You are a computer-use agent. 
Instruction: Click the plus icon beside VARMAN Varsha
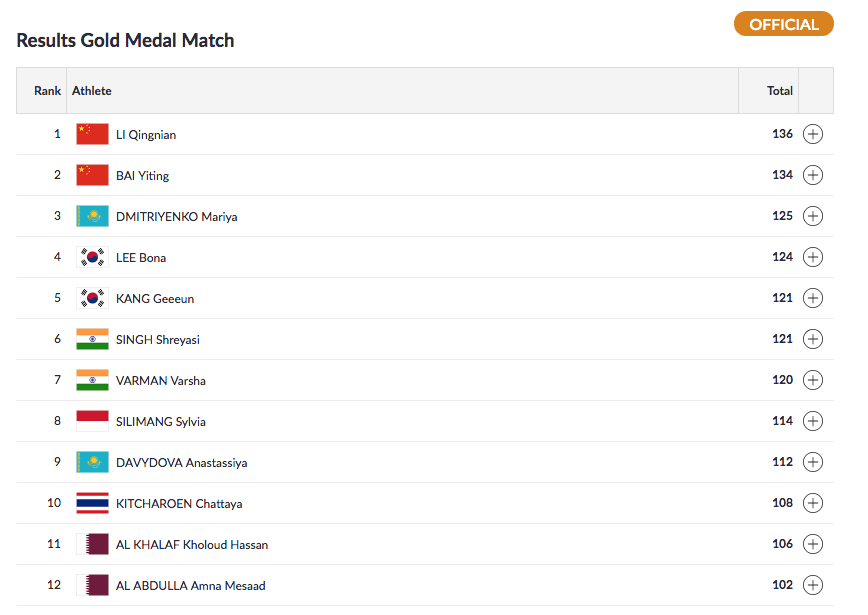(813, 381)
